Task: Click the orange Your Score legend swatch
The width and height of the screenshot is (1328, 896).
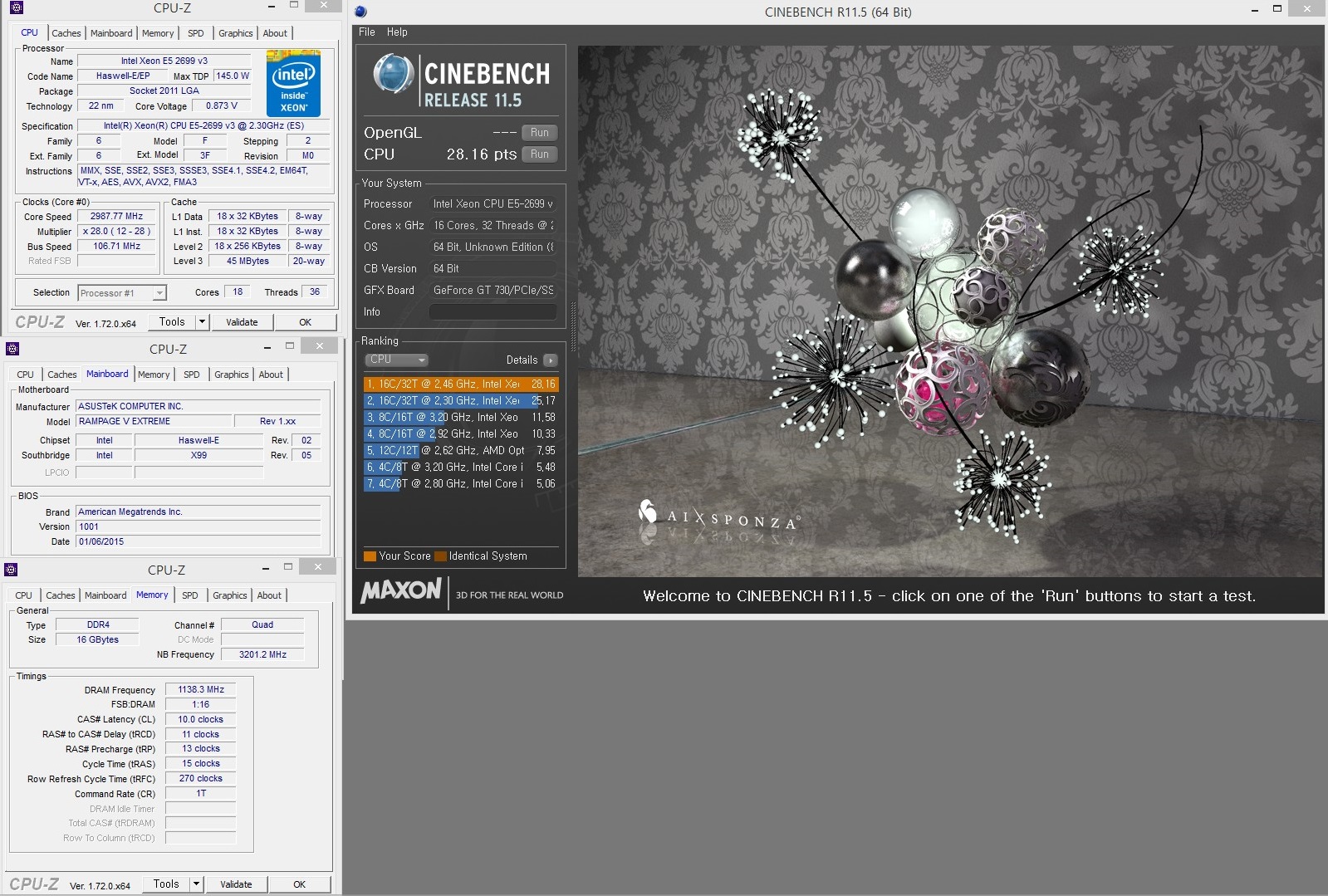Action: [x=370, y=556]
